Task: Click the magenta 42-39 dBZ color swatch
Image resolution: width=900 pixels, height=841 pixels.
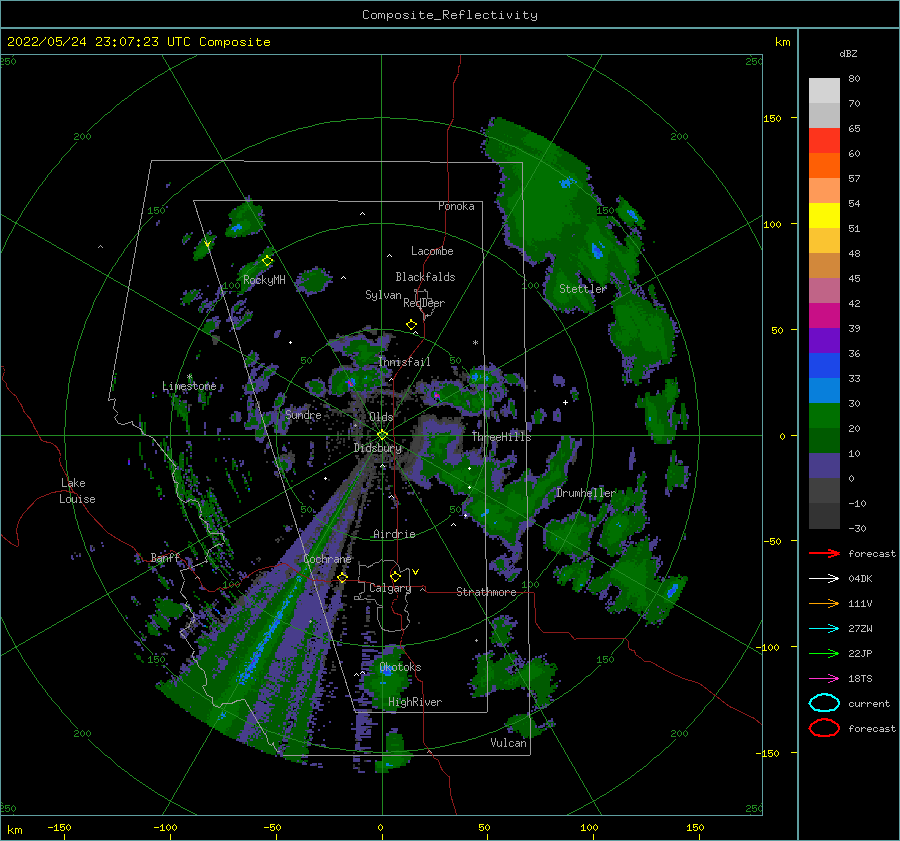Action: point(824,316)
